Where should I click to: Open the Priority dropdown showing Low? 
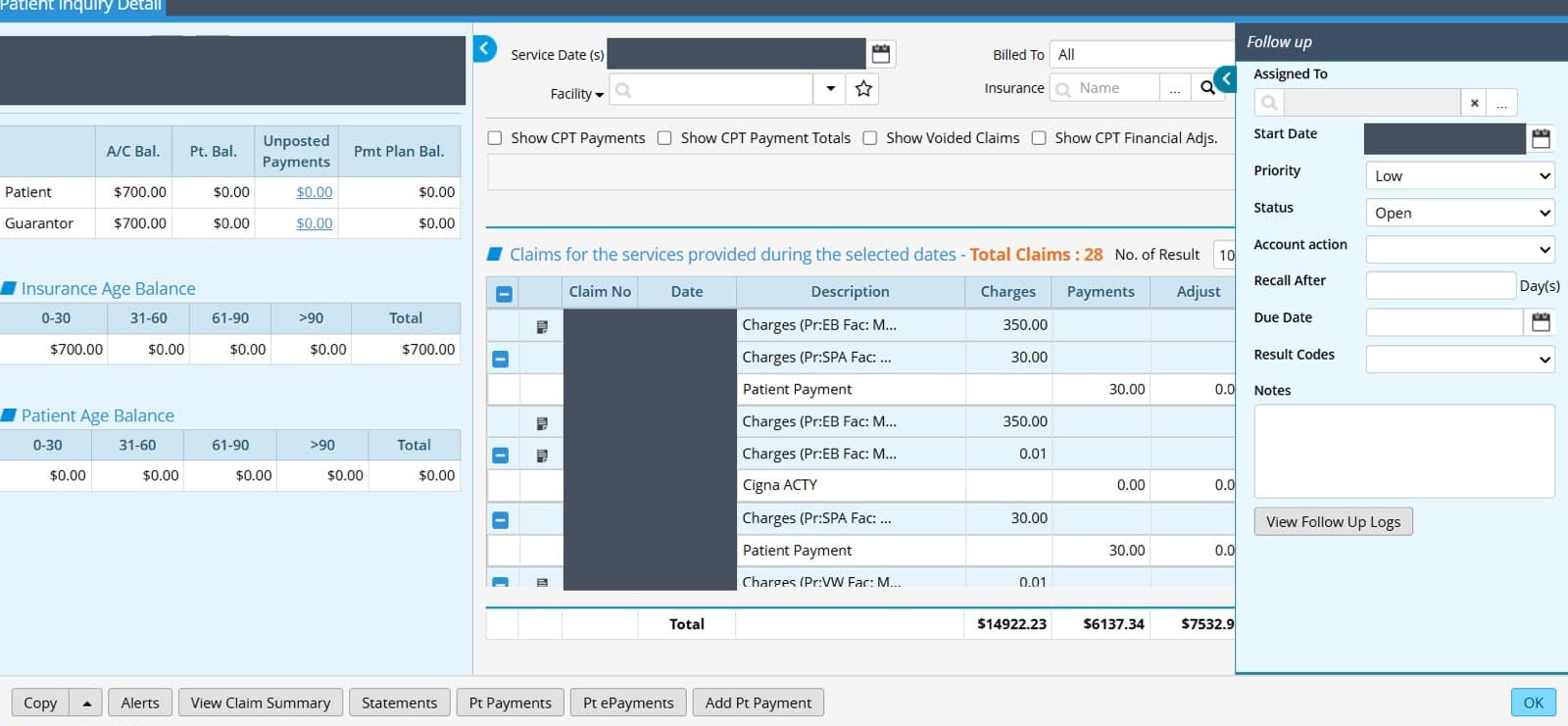(x=1460, y=176)
